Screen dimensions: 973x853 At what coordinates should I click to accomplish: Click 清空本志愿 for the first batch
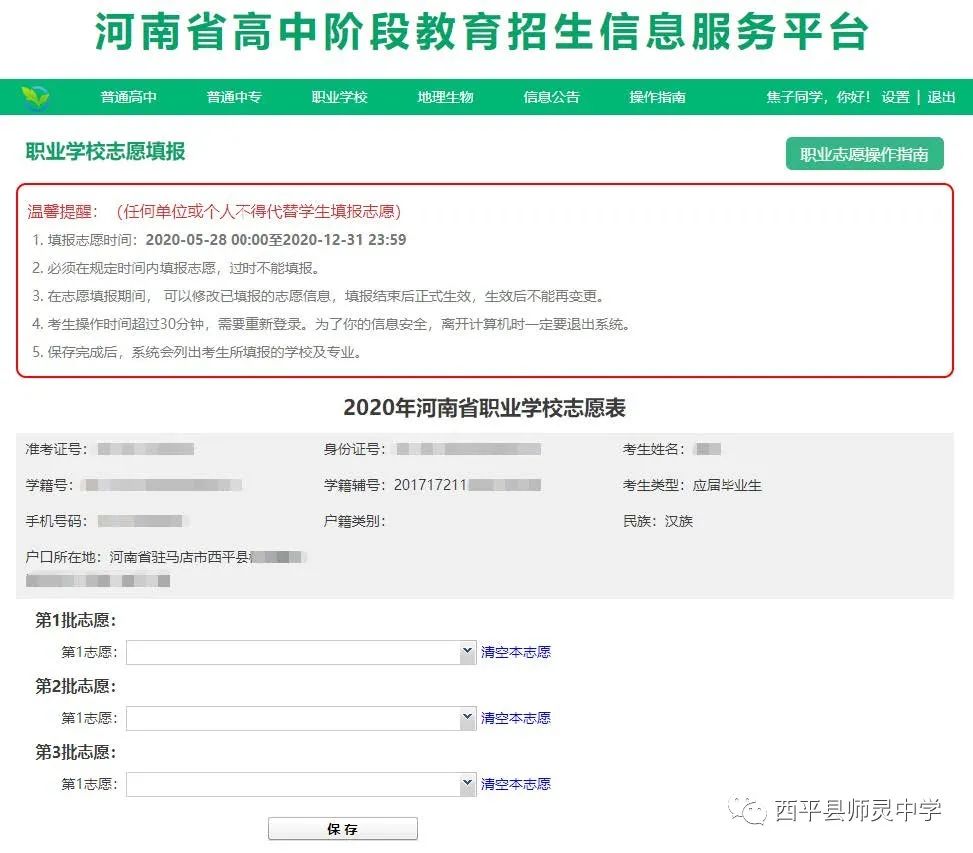515,651
